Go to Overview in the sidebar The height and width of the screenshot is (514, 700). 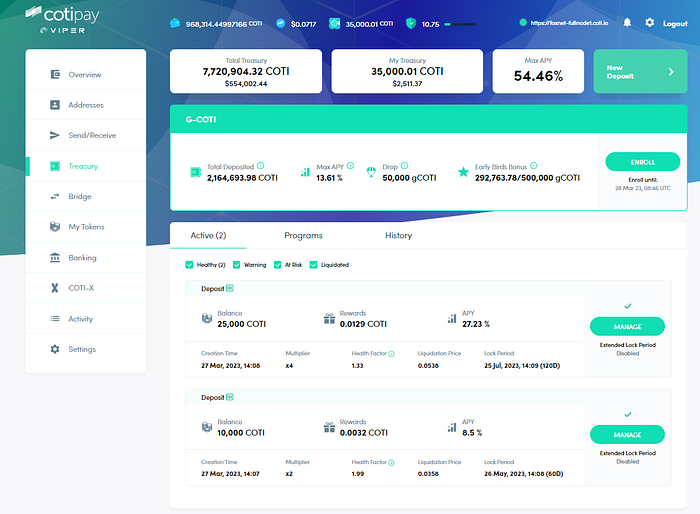coord(86,75)
